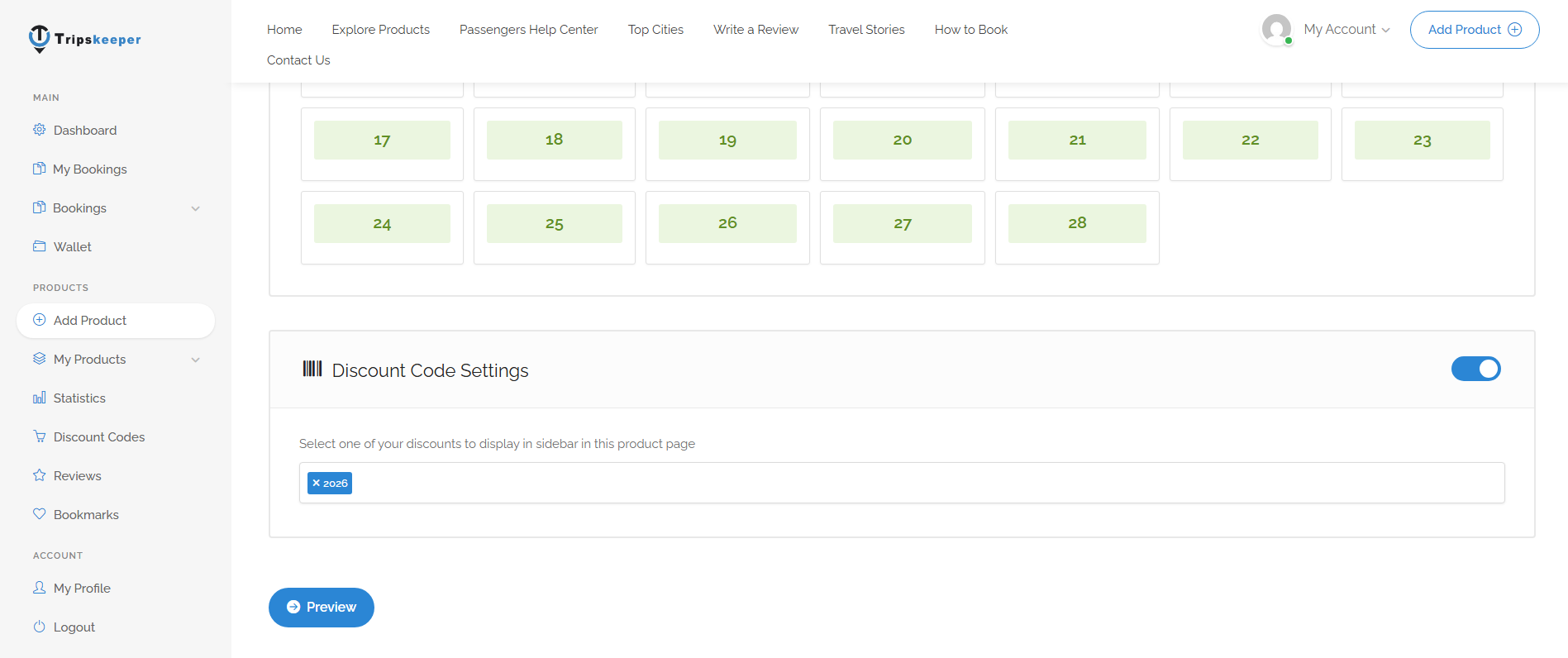Click the Add Product button in header
1568x658 pixels.
(1474, 30)
